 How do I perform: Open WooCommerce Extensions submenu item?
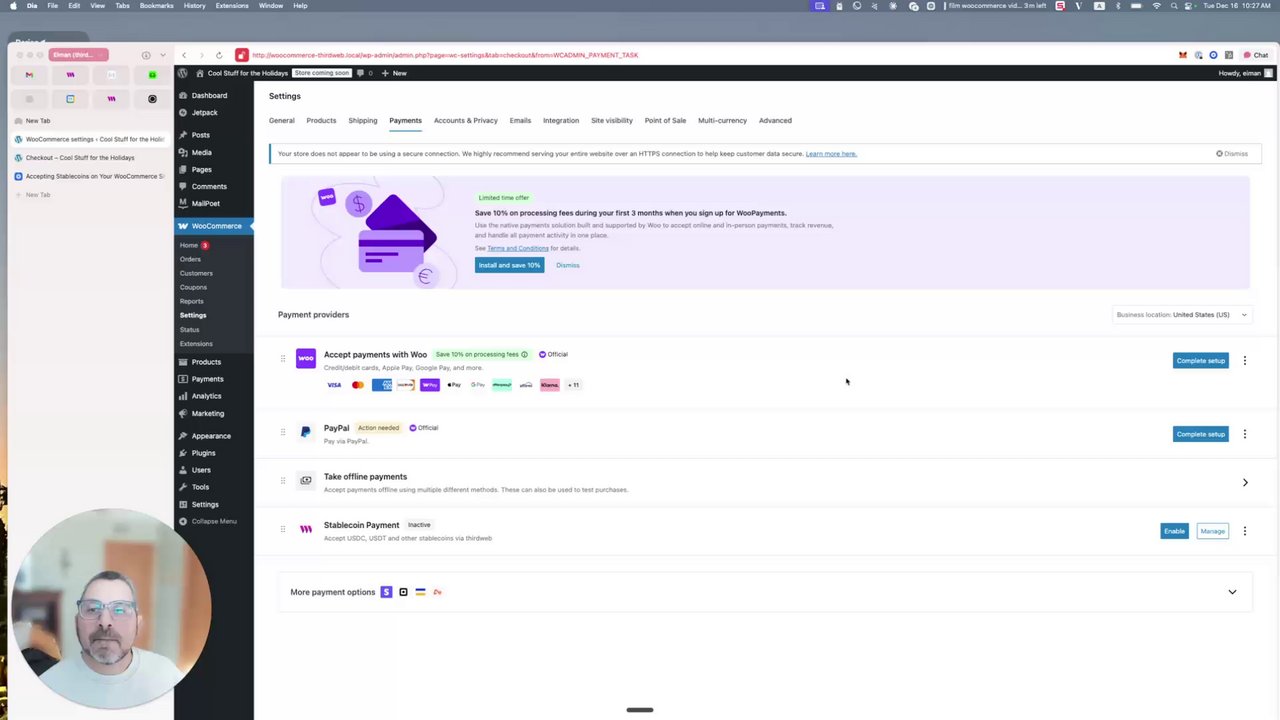[x=196, y=344]
